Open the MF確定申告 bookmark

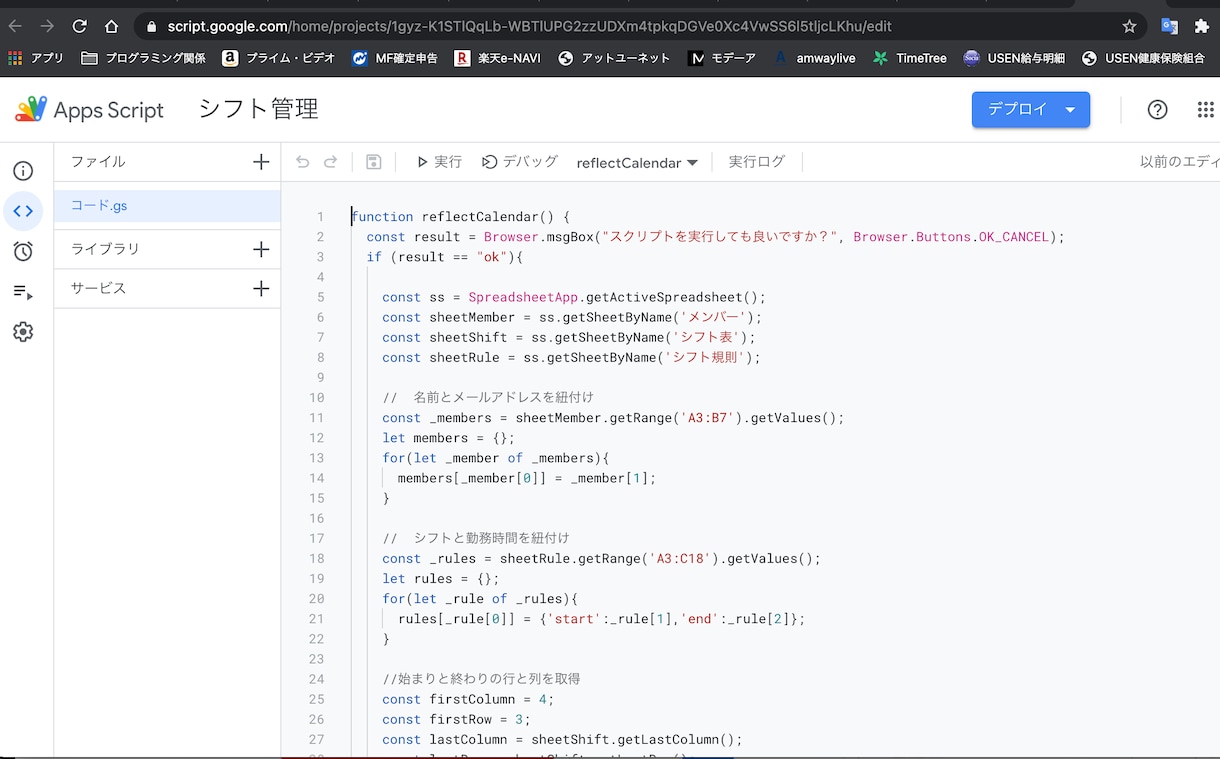[x=395, y=59]
